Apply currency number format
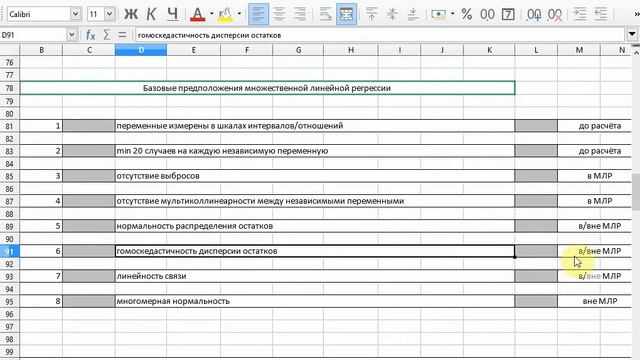The width and height of the screenshot is (640, 360). coord(439,14)
